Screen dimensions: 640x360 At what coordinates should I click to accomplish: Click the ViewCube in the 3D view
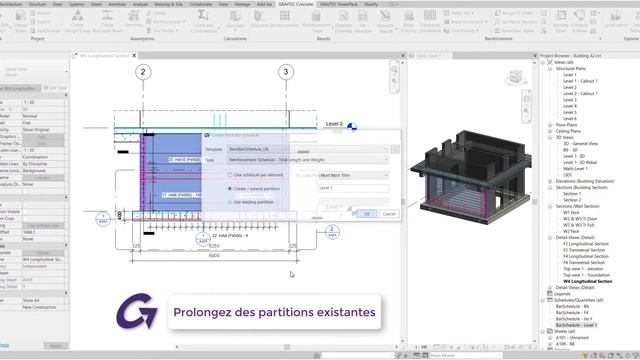click(516, 77)
